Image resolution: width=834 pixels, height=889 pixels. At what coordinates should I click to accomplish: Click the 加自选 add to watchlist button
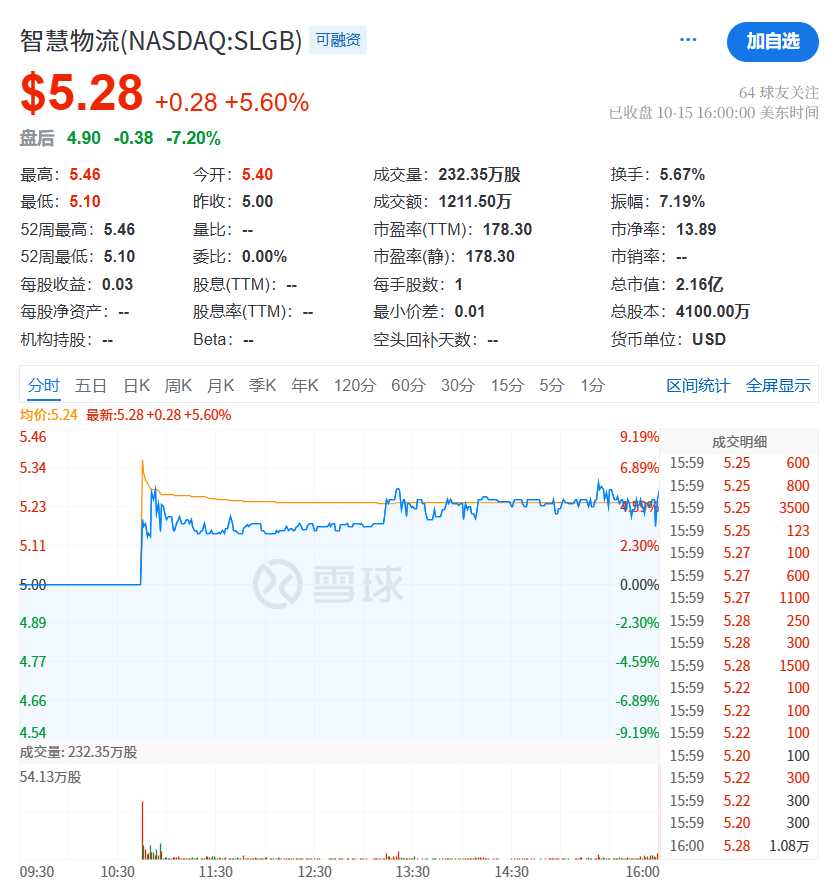pyautogui.click(x=772, y=41)
